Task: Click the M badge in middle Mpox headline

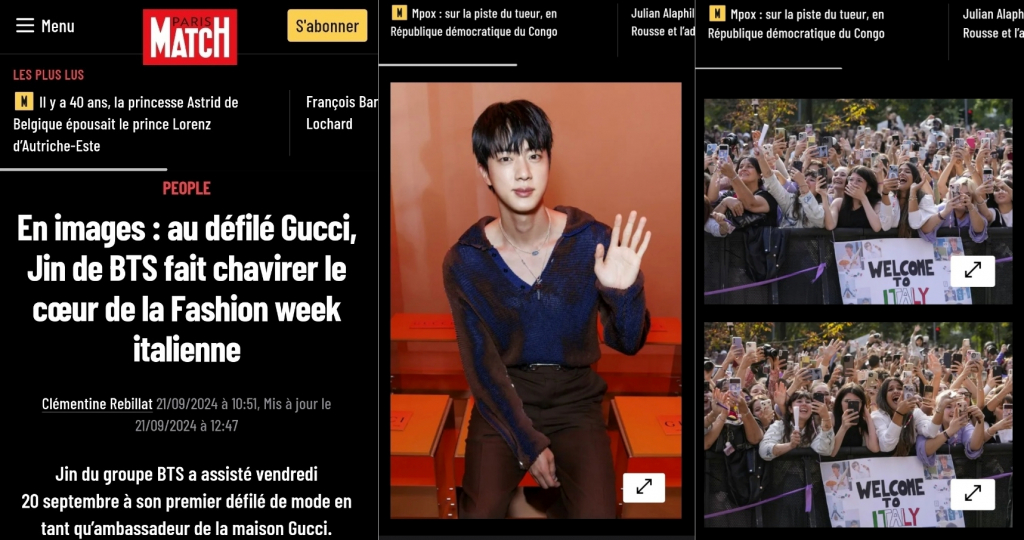Action: (x=398, y=12)
